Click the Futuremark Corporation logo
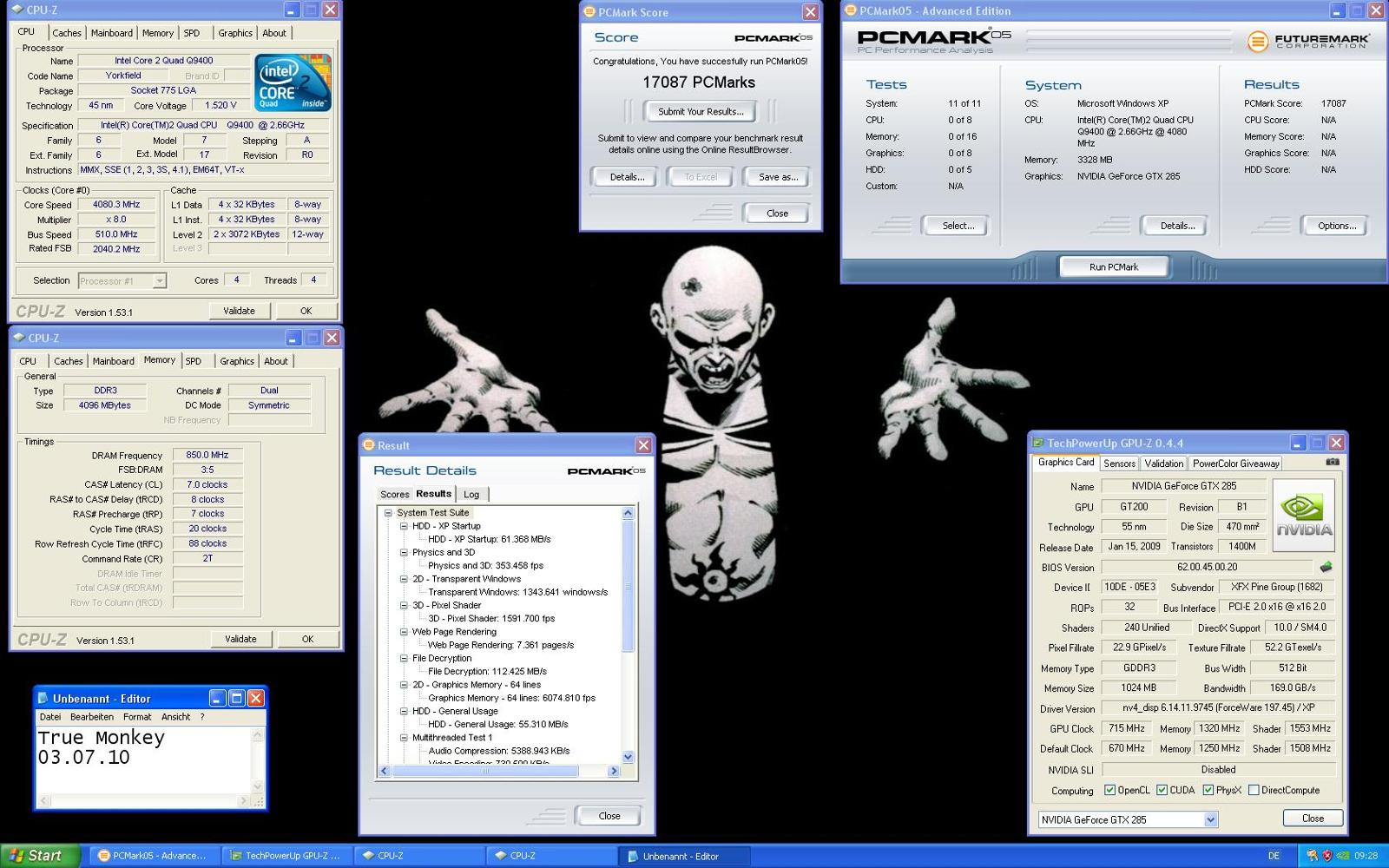This screenshot has height=868, width=1389. [1309, 41]
